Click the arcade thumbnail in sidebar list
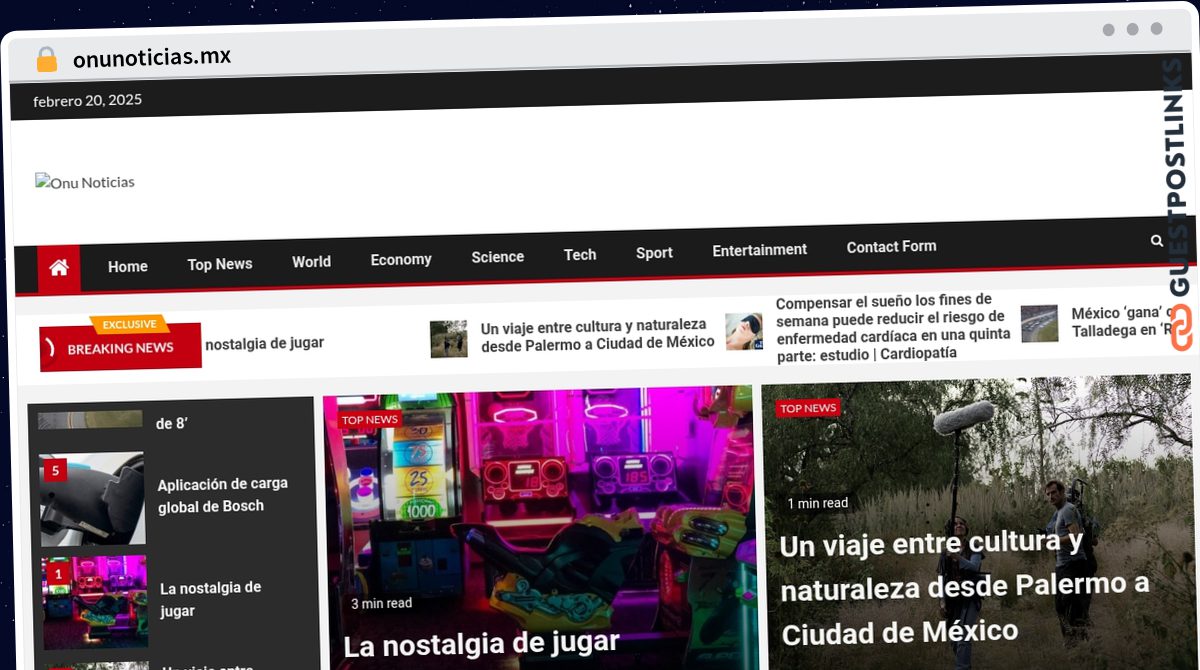The width and height of the screenshot is (1200, 670). coord(95,602)
